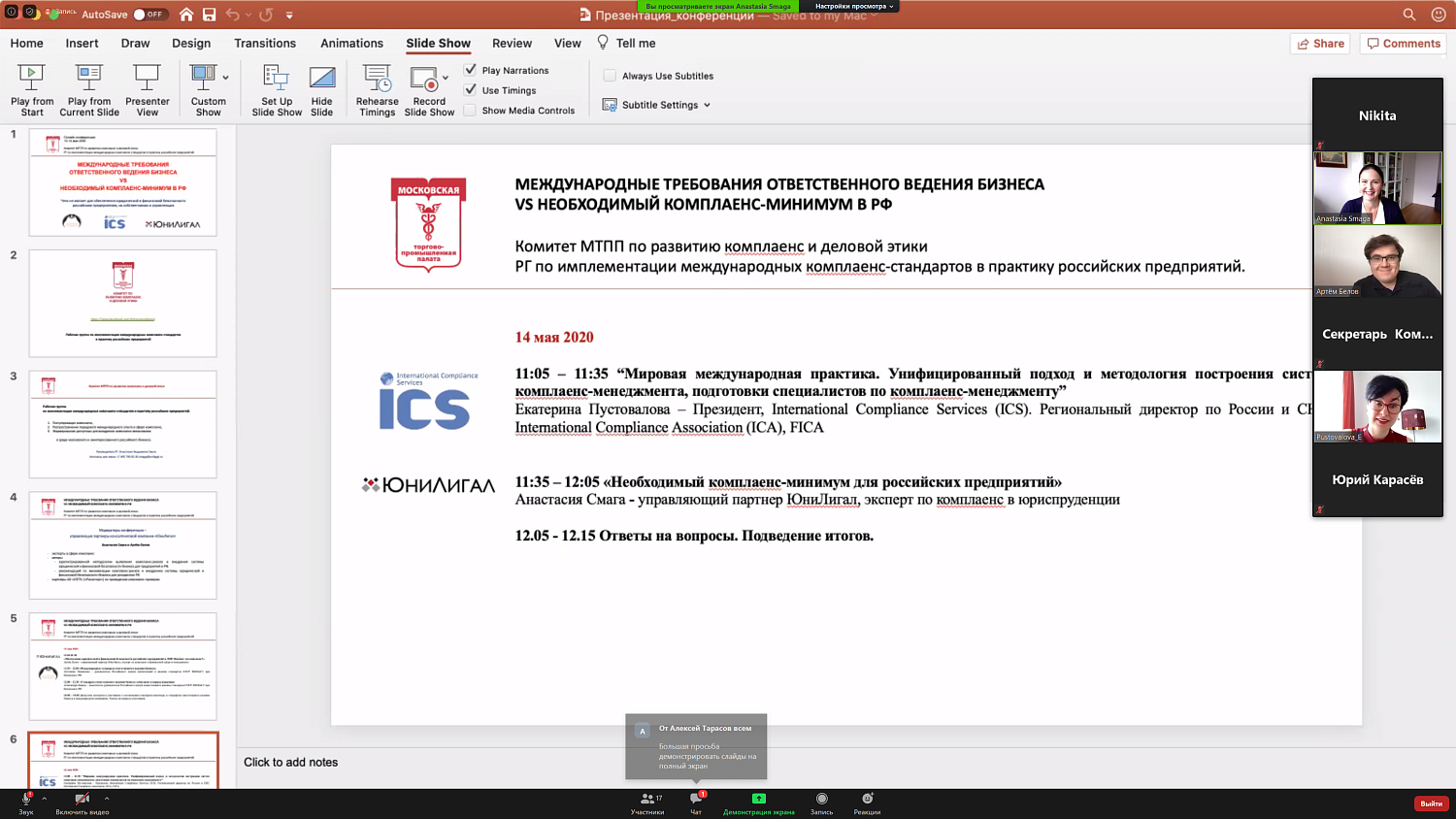This screenshot has width=1456, height=819.
Task: Click the Zoom Запись record icon
Action: pos(822,799)
